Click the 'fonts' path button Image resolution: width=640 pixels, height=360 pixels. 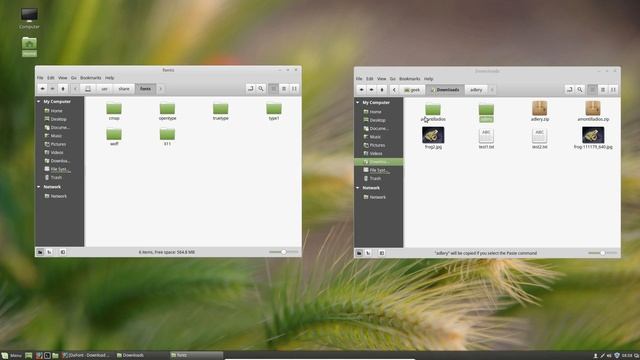click(145, 89)
